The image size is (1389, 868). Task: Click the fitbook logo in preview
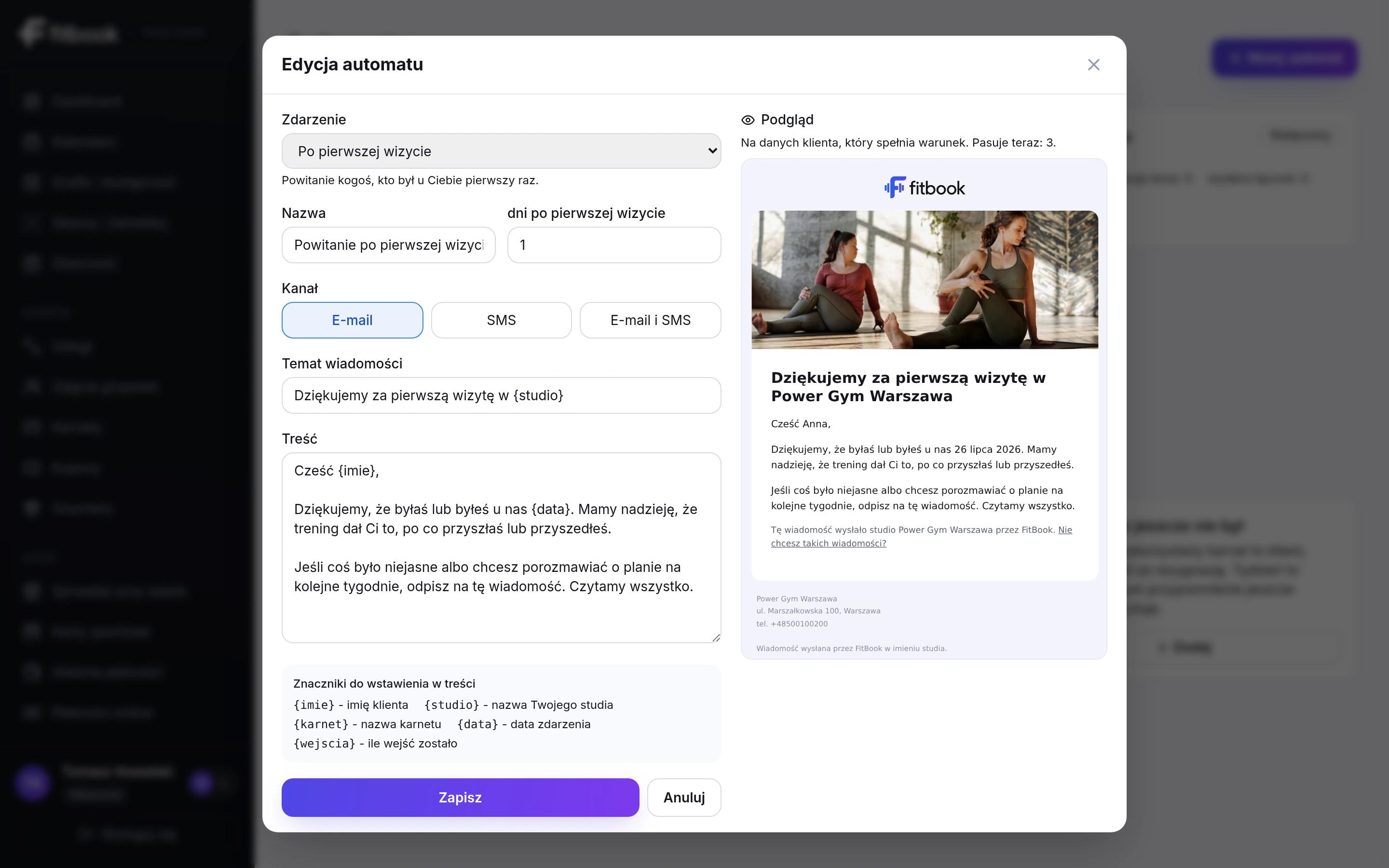(924, 188)
